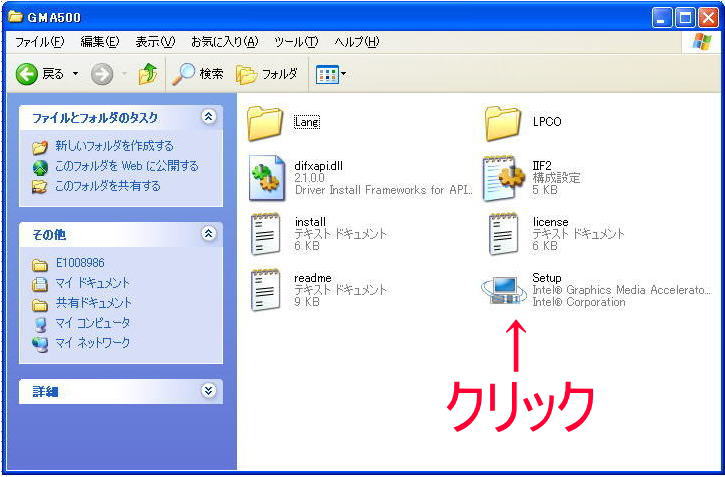Click the license file name text
Viewport: 725px width, 477px height.
pos(550,222)
